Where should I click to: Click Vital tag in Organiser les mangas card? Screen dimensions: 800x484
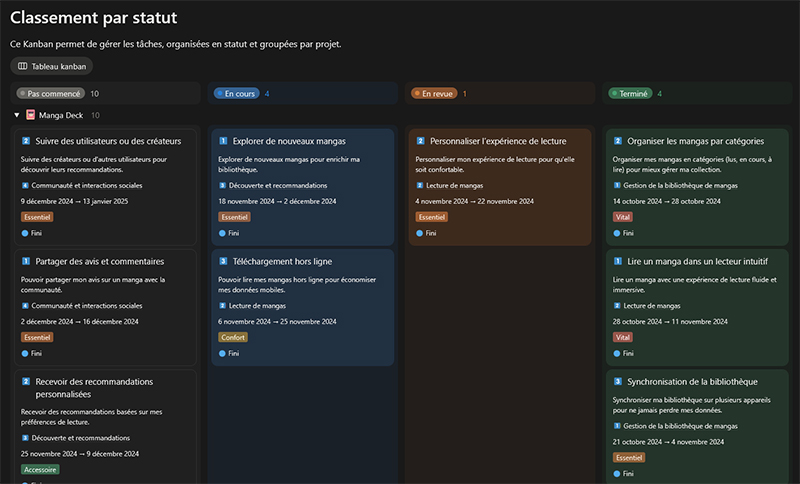tap(622, 217)
